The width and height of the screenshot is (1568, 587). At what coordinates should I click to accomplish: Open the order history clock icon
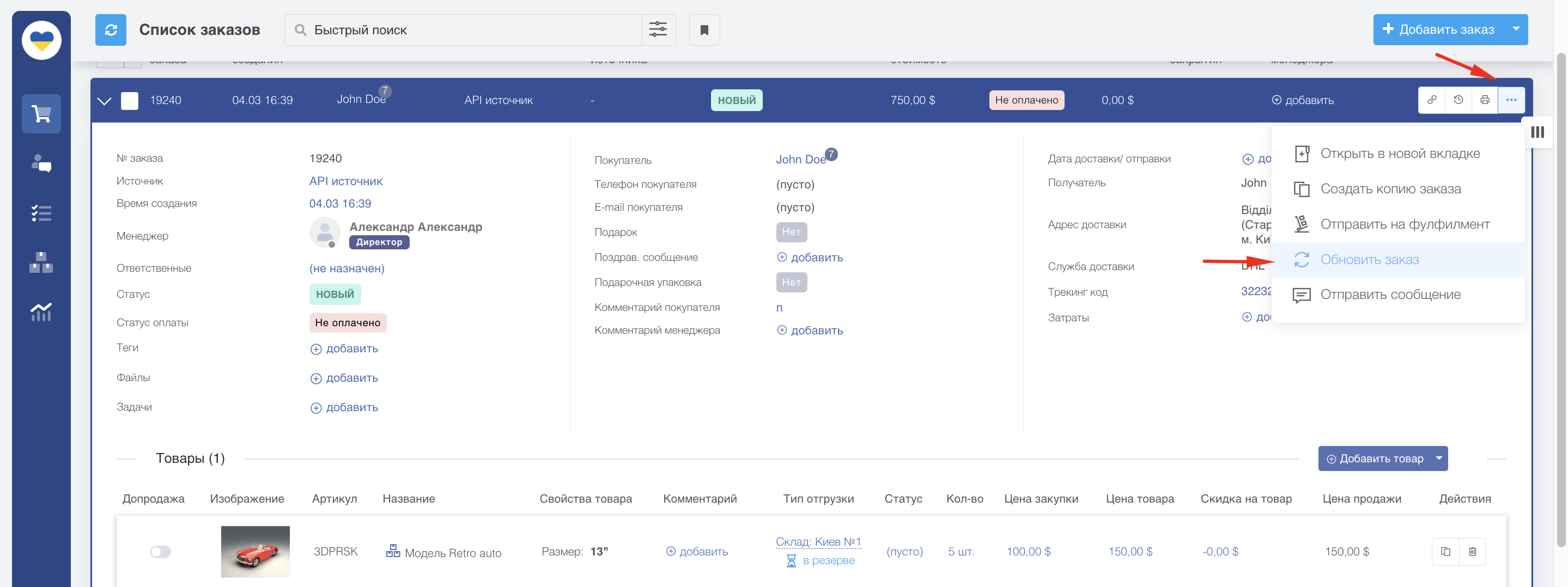point(1458,100)
